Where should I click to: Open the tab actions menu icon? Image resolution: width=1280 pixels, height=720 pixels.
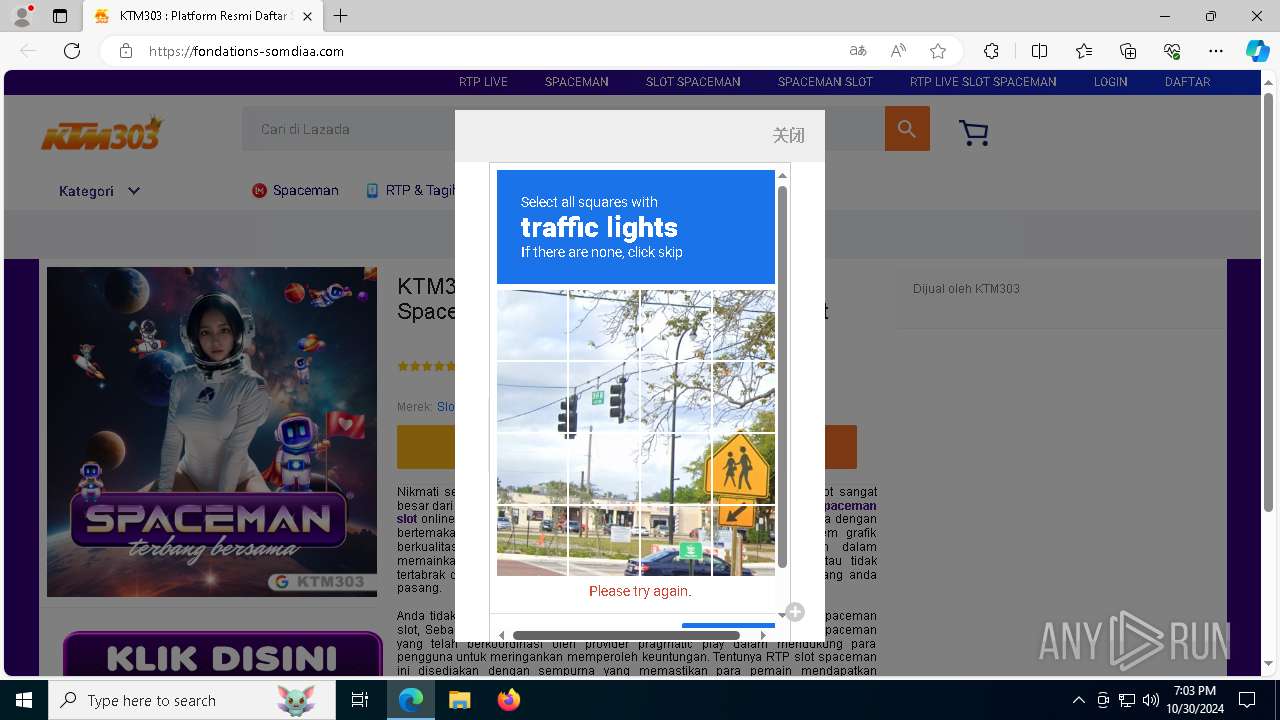coord(60,16)
